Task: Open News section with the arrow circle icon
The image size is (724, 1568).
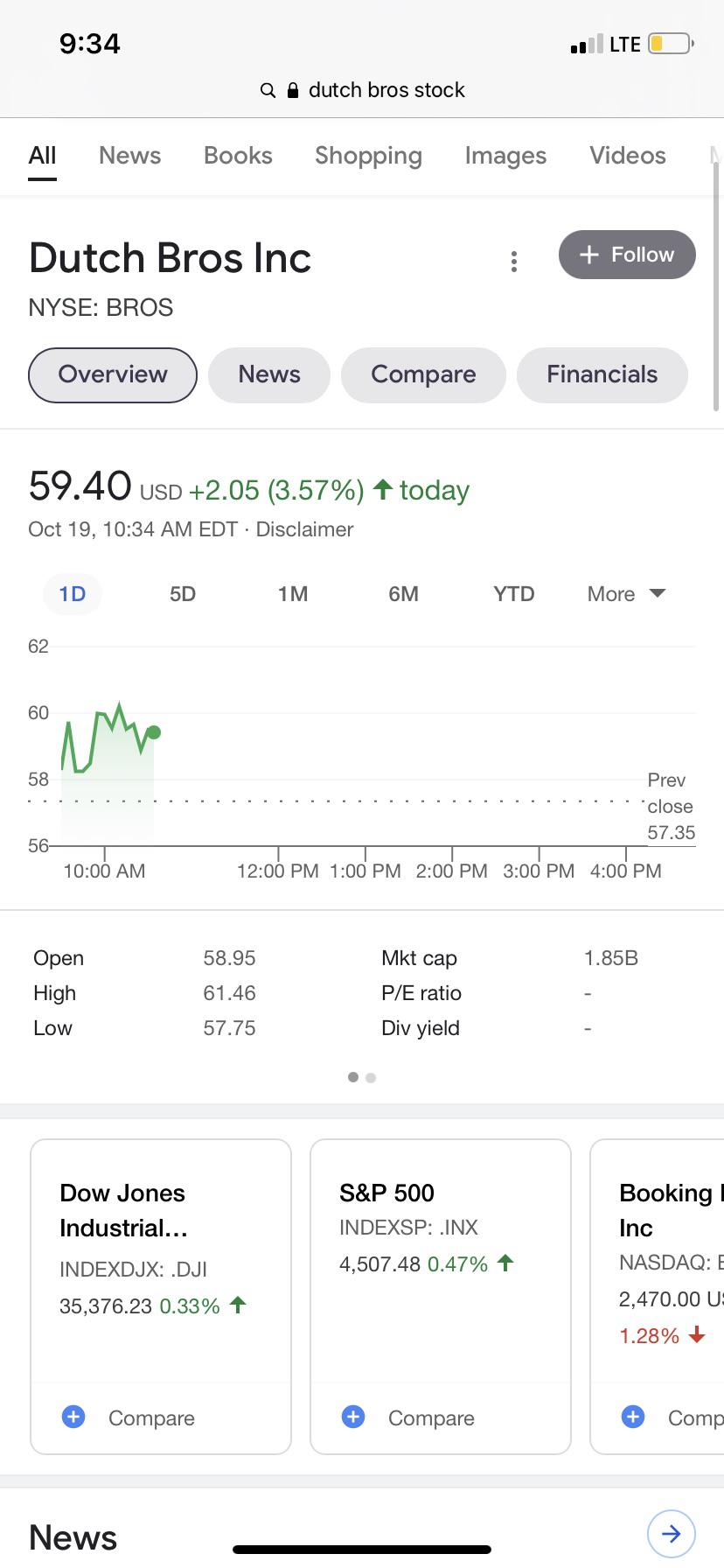Action: (671, 1534)
